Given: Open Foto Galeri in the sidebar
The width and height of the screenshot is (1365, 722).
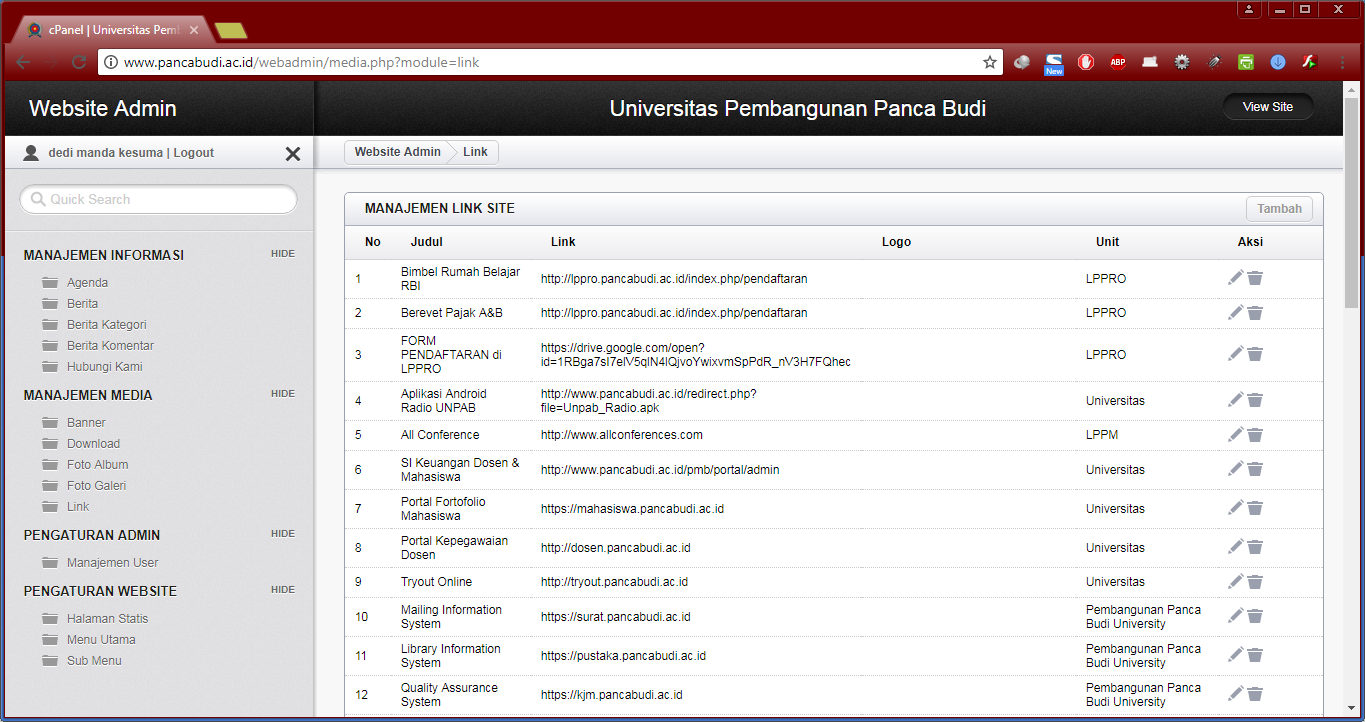Looking at the screenshot, I should tap(96, 486).
